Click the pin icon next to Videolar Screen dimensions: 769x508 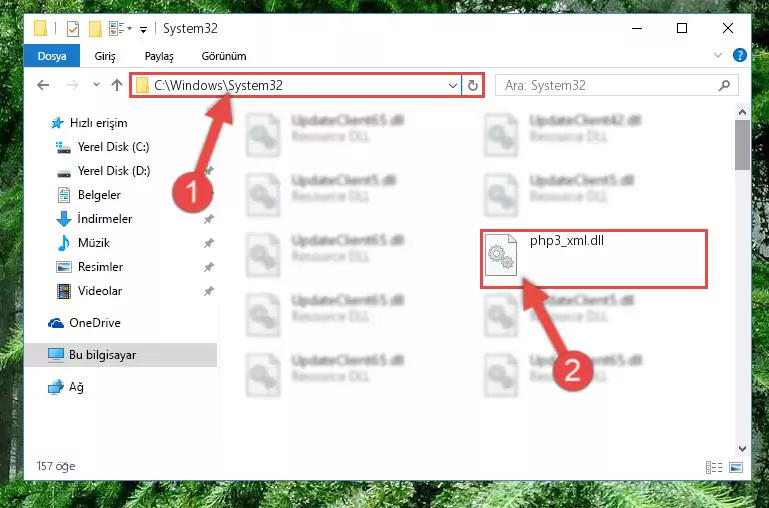[x=208, y=291]
